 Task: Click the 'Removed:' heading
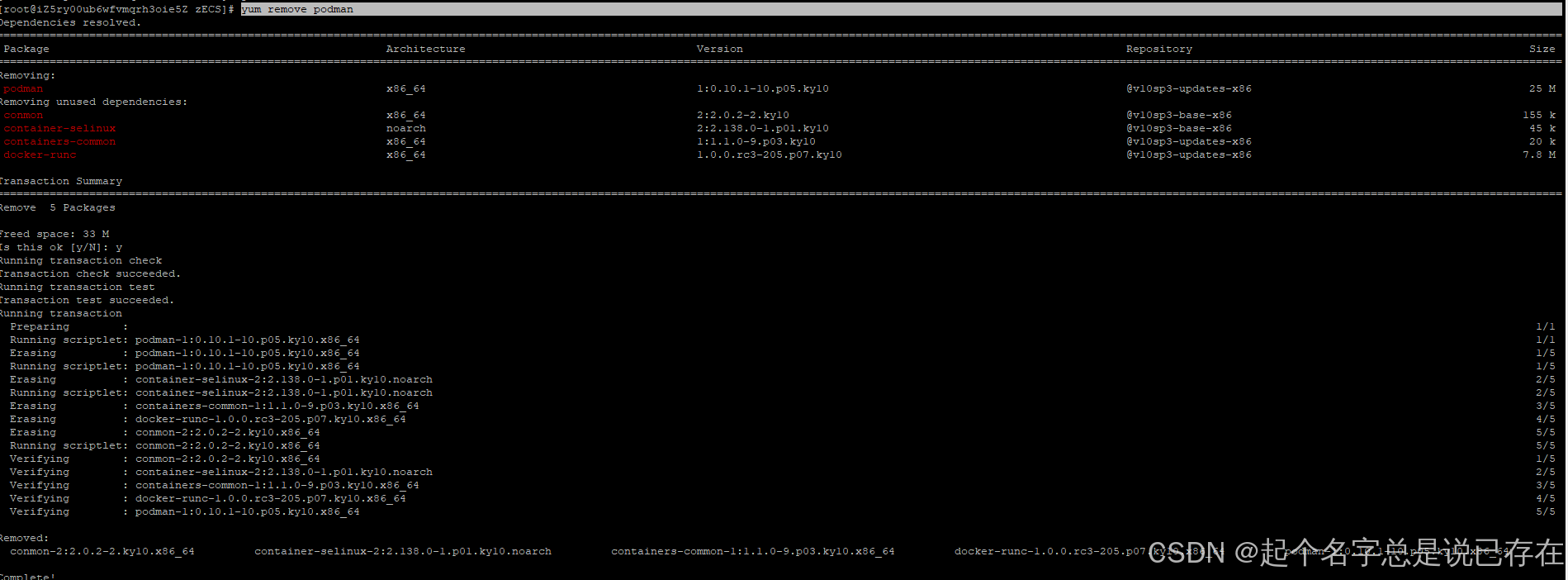[x=25, y=538]
